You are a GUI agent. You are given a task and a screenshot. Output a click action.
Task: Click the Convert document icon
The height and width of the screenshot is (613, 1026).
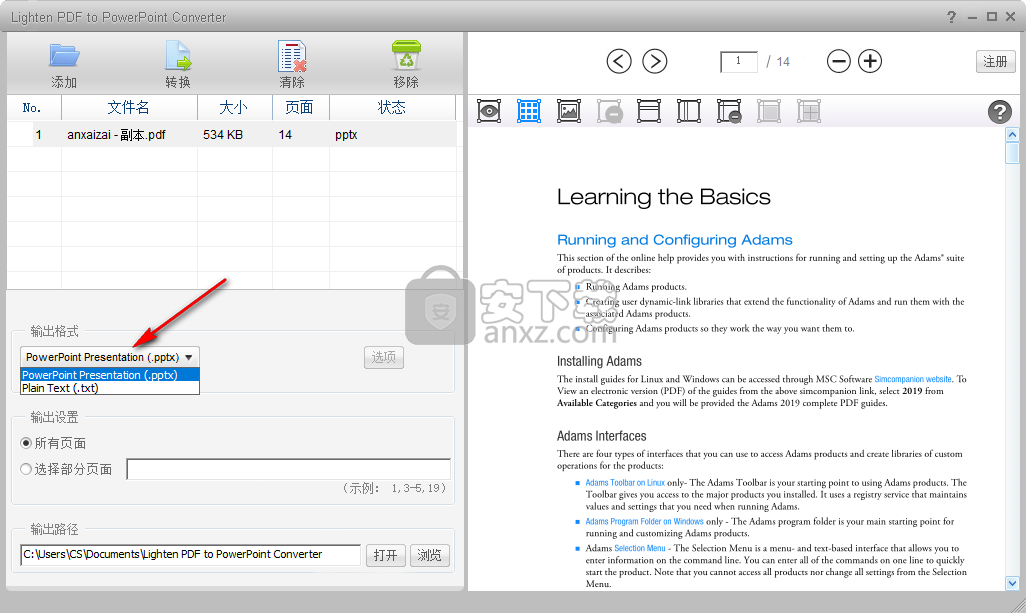[x=178, y=56]
